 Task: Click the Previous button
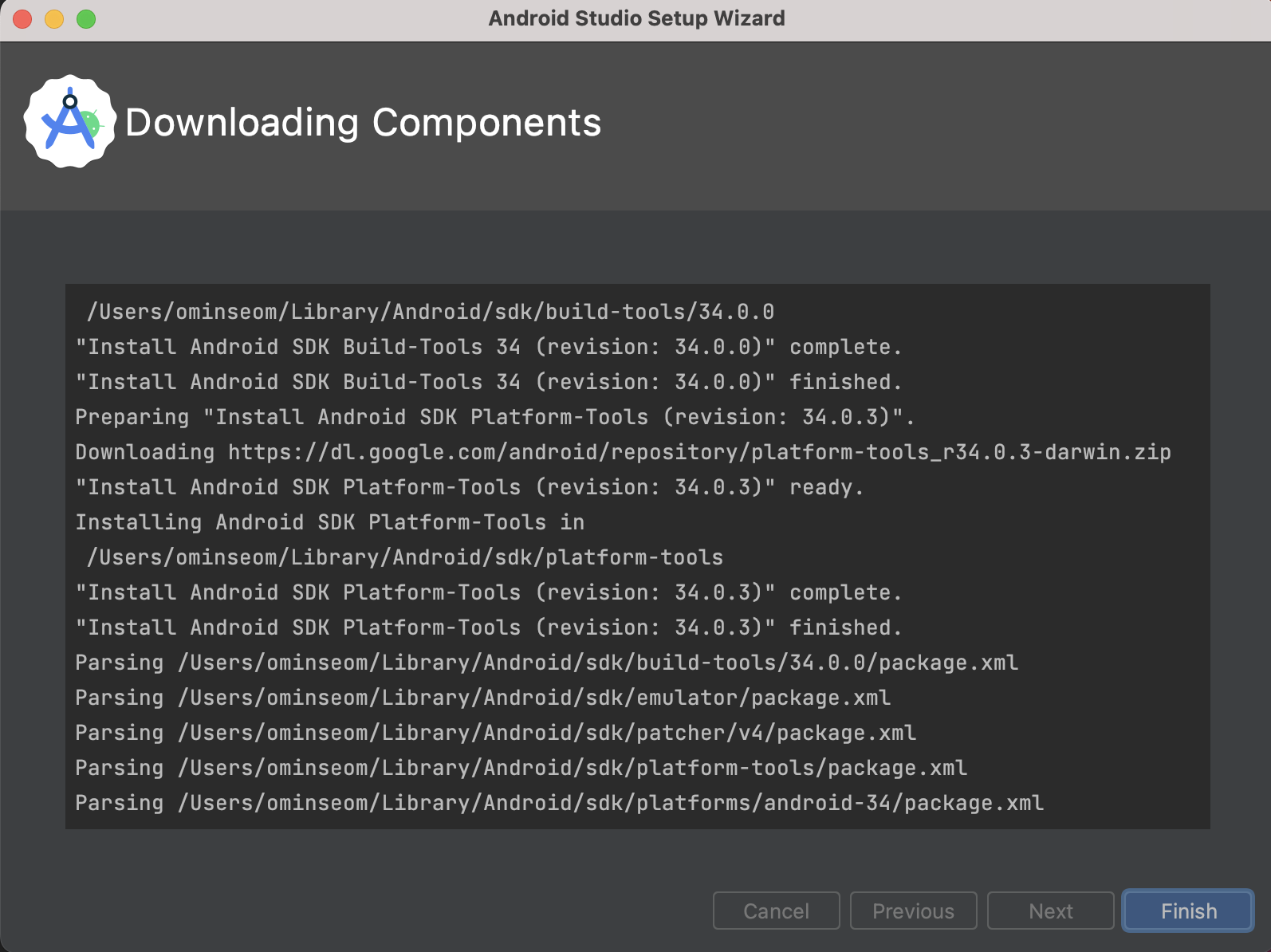click(913, 911)
